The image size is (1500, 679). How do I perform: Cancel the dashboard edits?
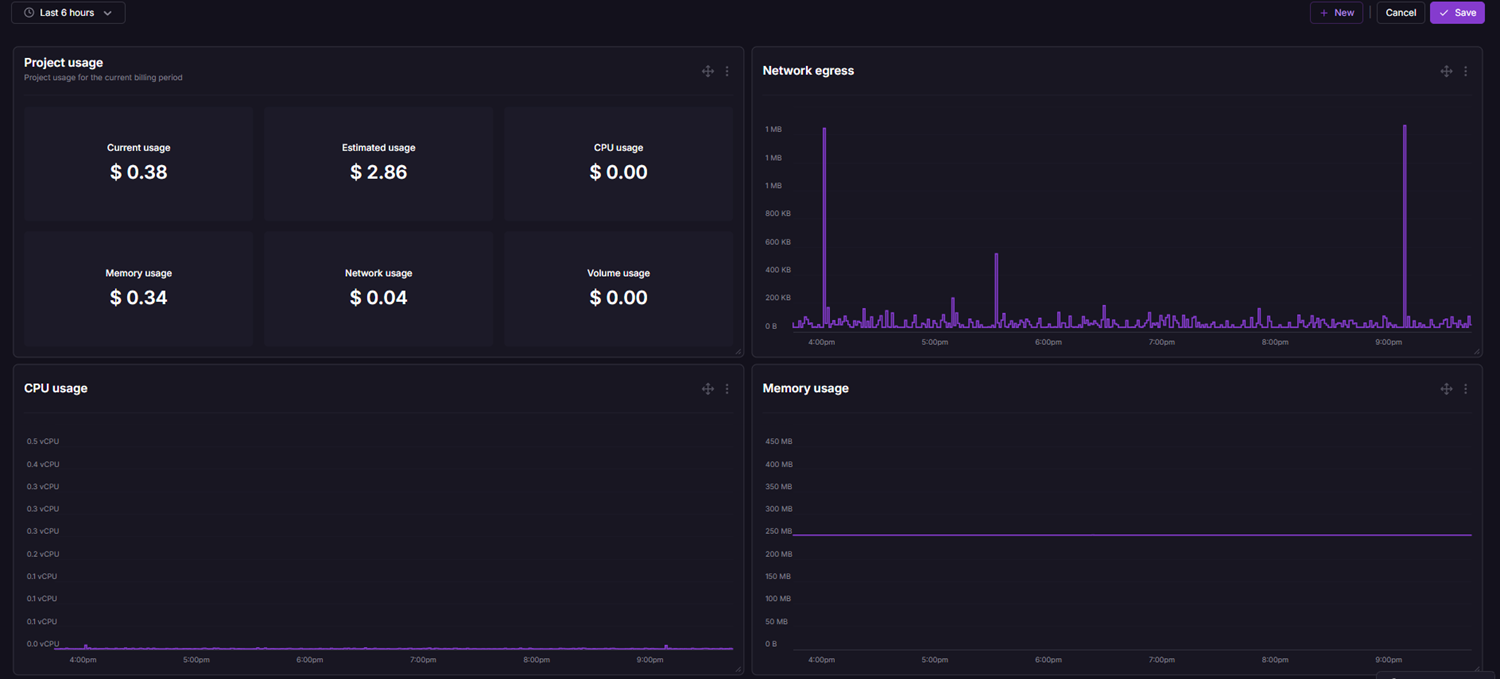pyautogui.click(x=1400, y=13)
